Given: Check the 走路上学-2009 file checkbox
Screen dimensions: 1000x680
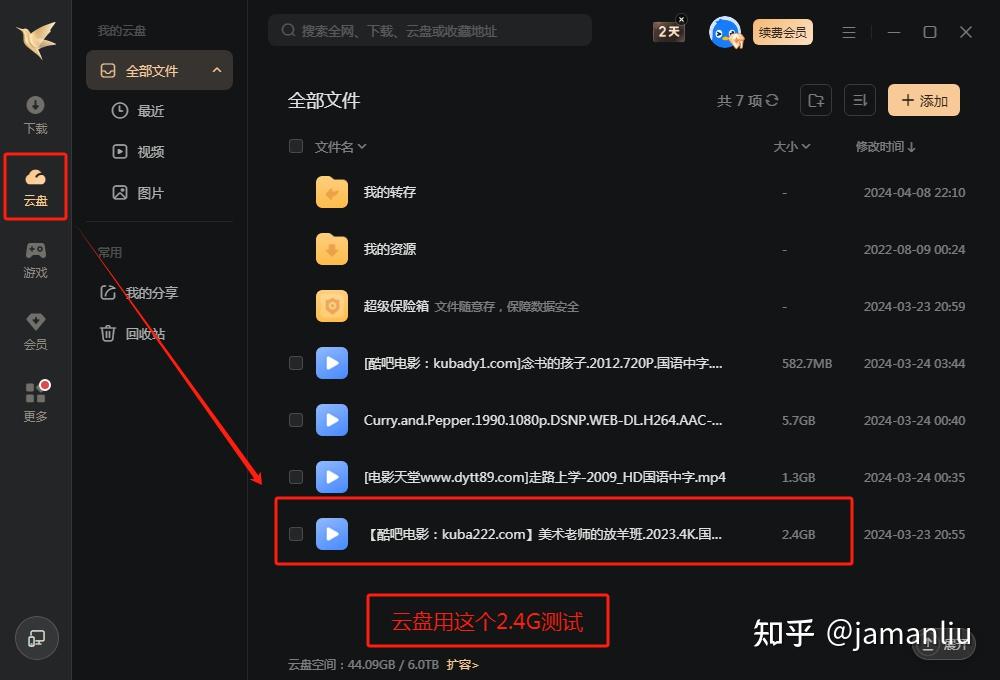Looking at the screenshot, I should click(x=296, y=477).
